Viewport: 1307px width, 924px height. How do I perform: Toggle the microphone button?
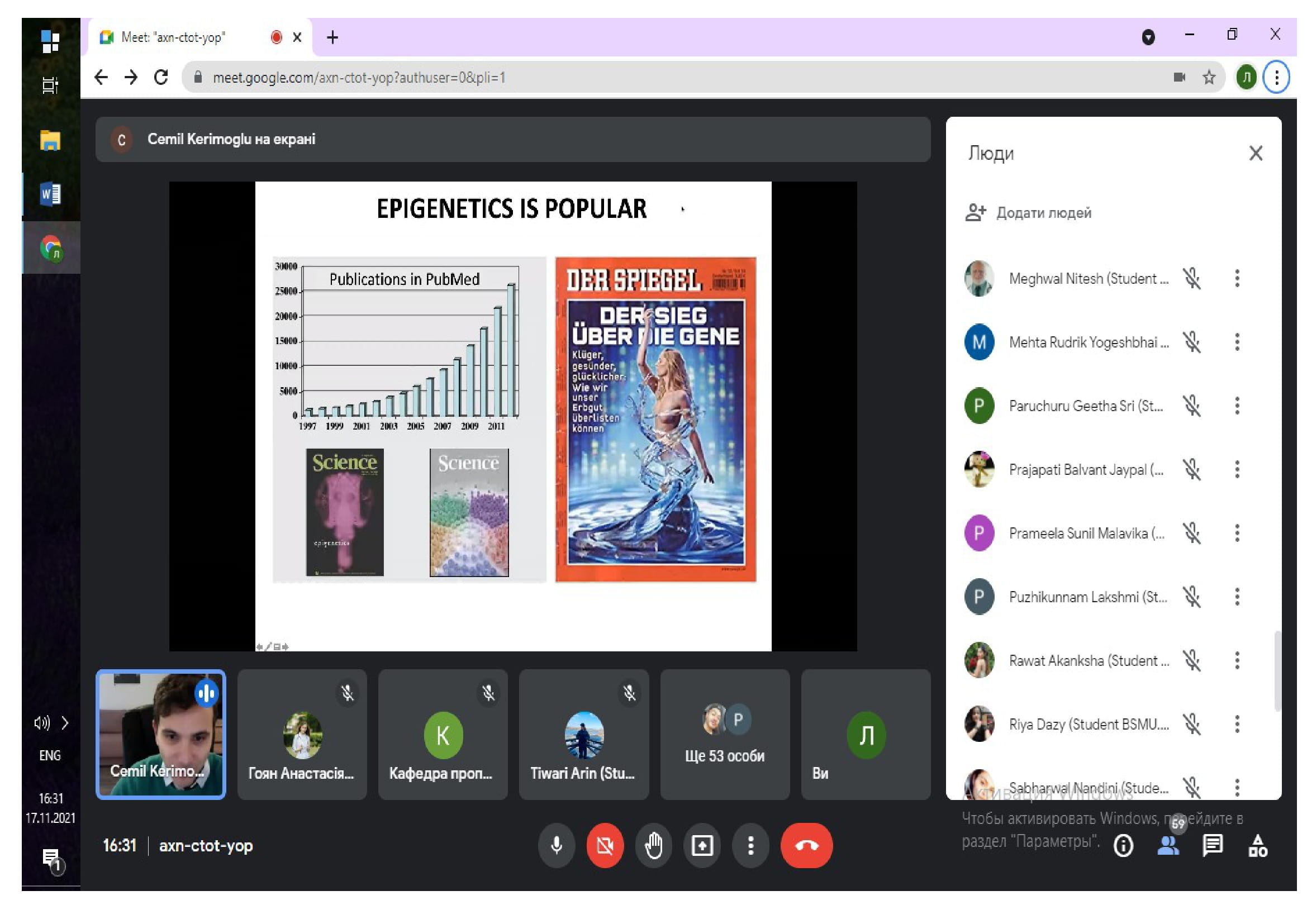click(x=557, y=846)
